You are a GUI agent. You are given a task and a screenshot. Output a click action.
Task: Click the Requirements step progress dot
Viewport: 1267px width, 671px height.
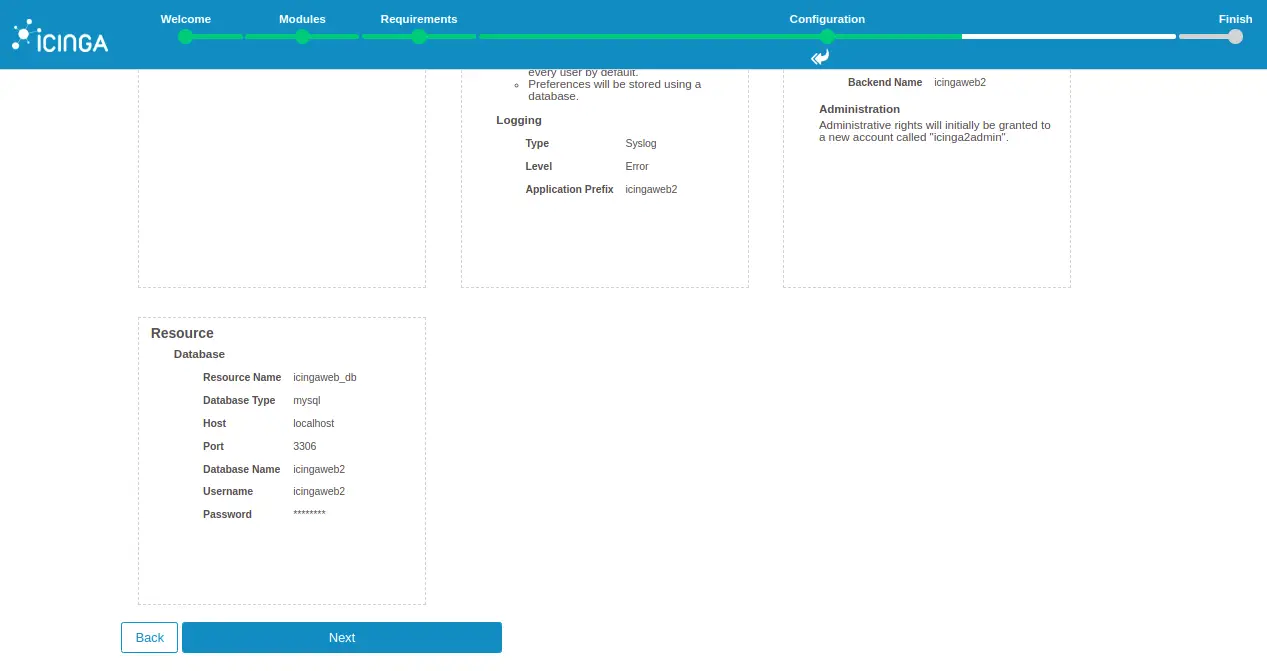[419, 36]
